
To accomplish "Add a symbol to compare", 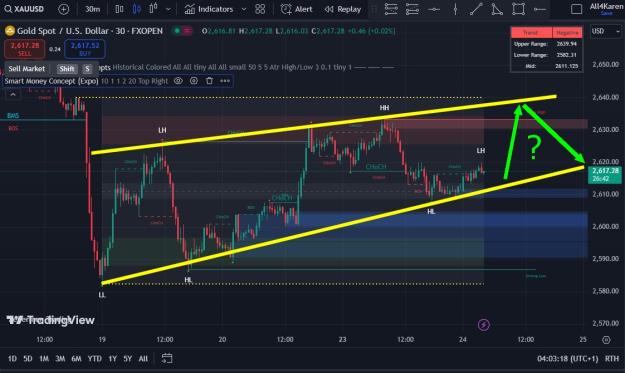I will [63, 9].
